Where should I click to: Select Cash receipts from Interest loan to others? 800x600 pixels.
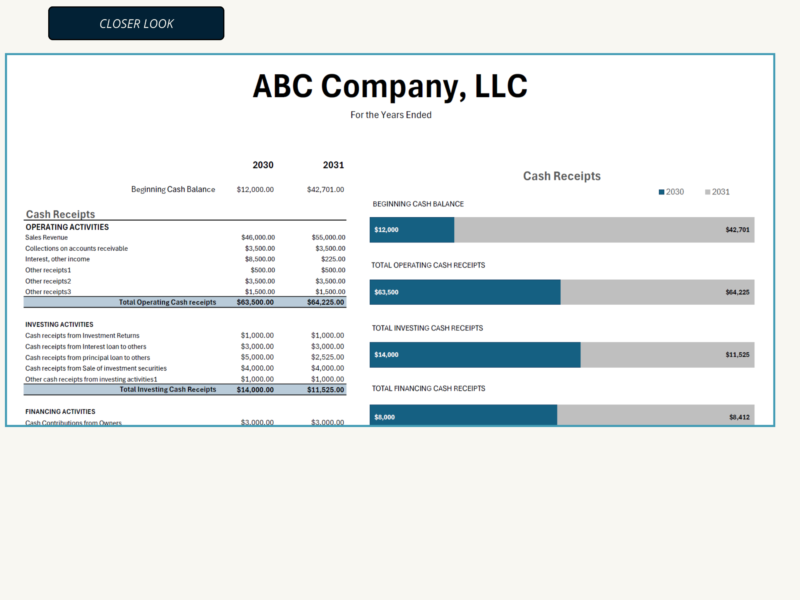[x=86, y=346]
